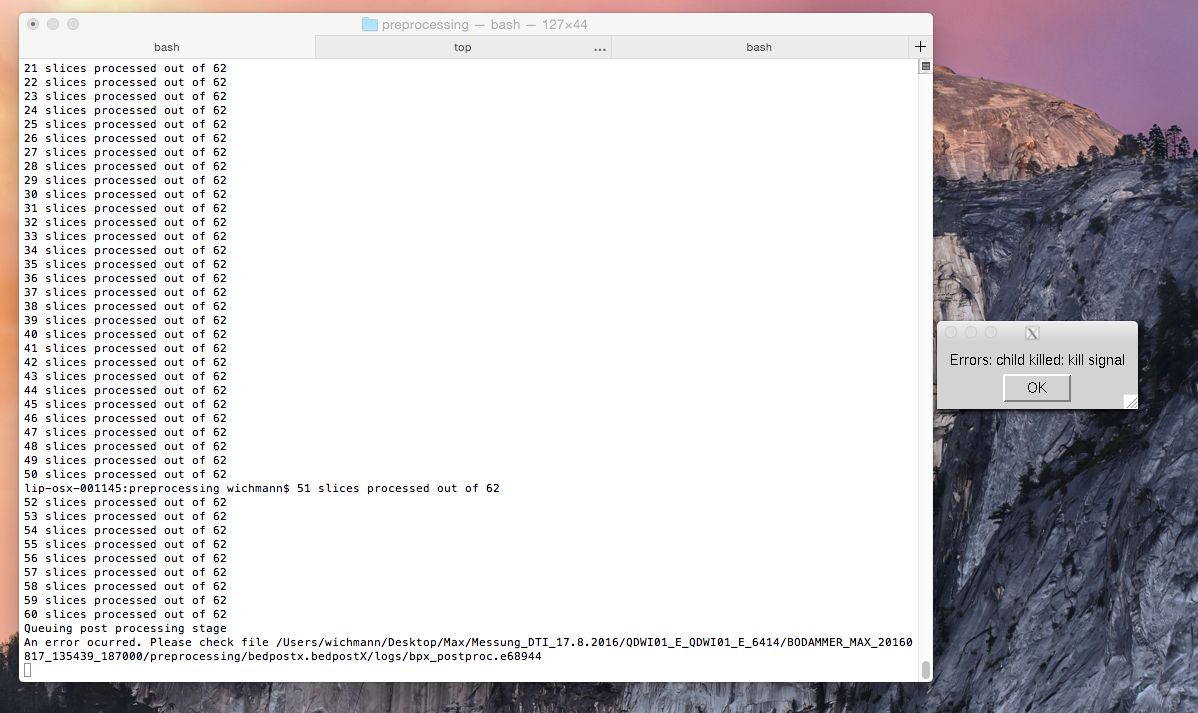Click '35 slices processed out of 62' line
The image size is (1198, 713).
125,264
